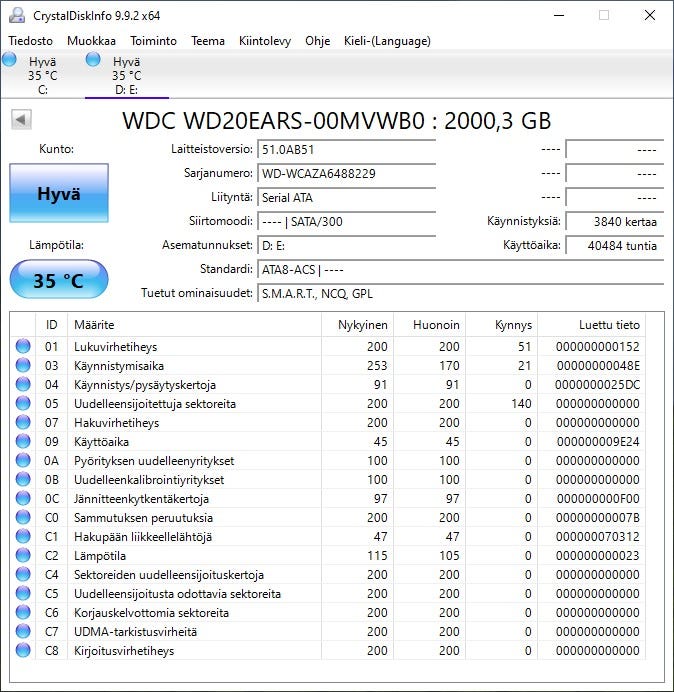Viewport: 674px width, 692px height.
Task: Click the Luettu tieto column header
Action: (591, 325)
